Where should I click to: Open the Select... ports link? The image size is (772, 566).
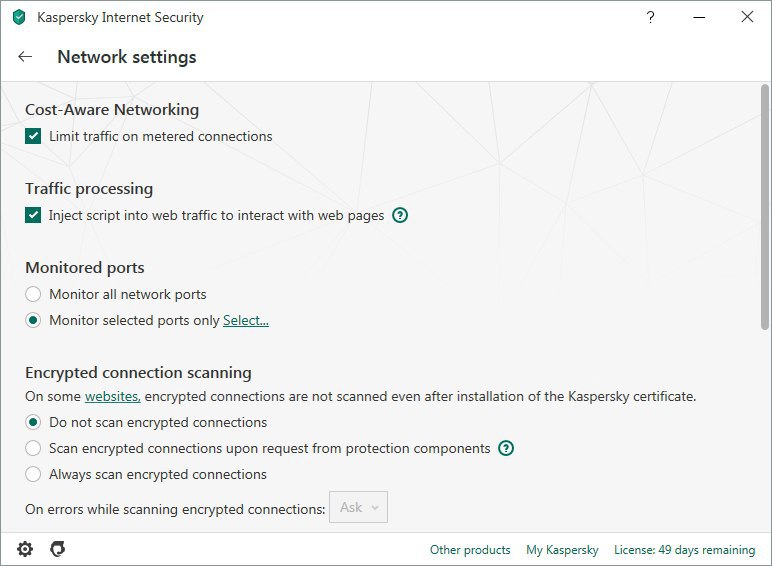(x=246, y=320)
